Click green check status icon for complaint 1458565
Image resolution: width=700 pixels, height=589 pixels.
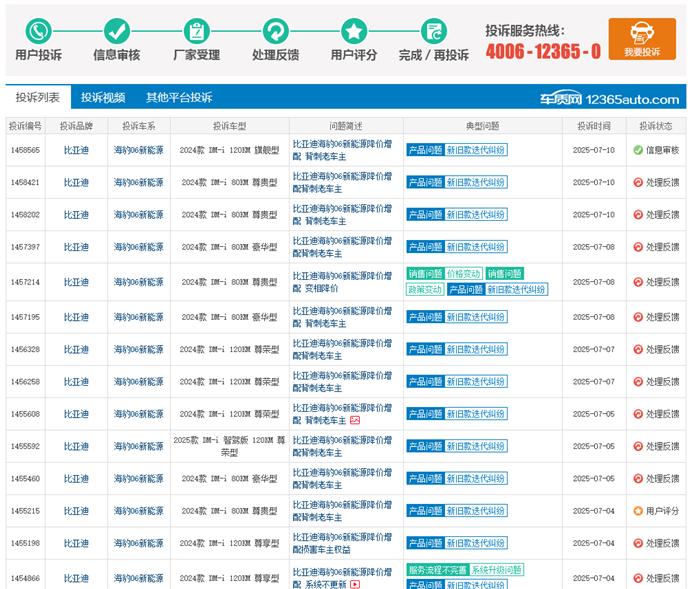click(638, 150)
